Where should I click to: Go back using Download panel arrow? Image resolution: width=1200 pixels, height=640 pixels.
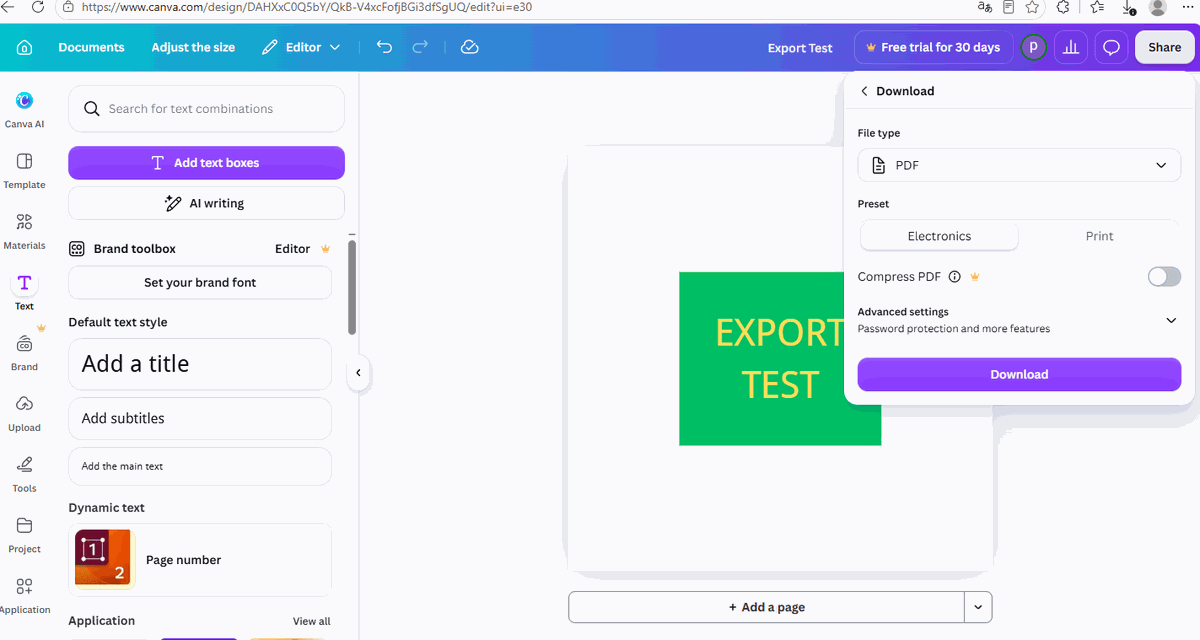click(x=864, y=91)
